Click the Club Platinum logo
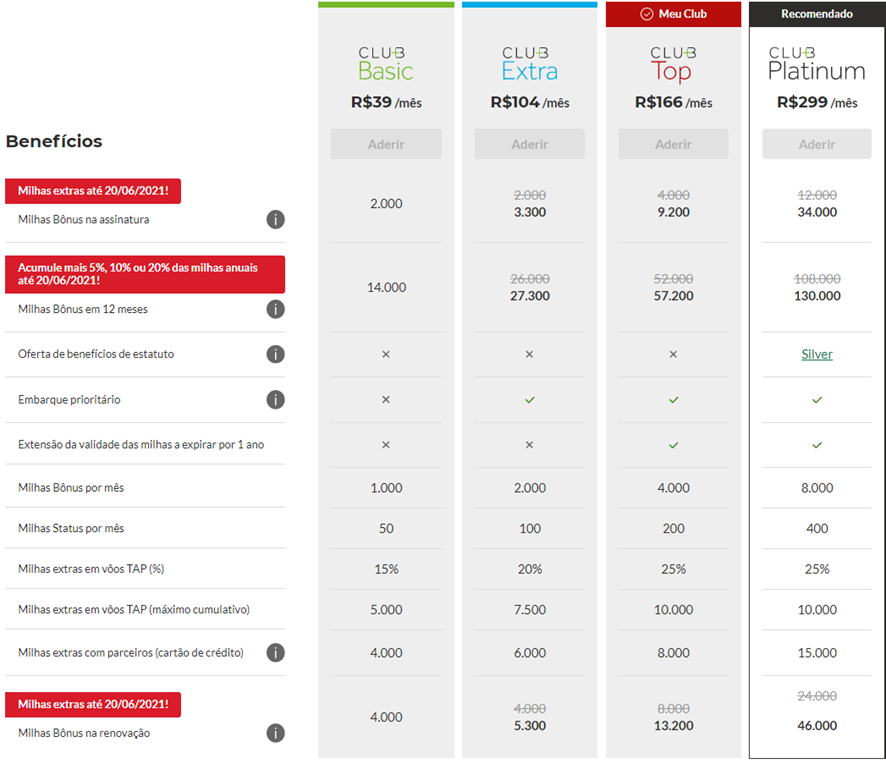The height and width of the screenshot is (764, 886). (817, 64)
